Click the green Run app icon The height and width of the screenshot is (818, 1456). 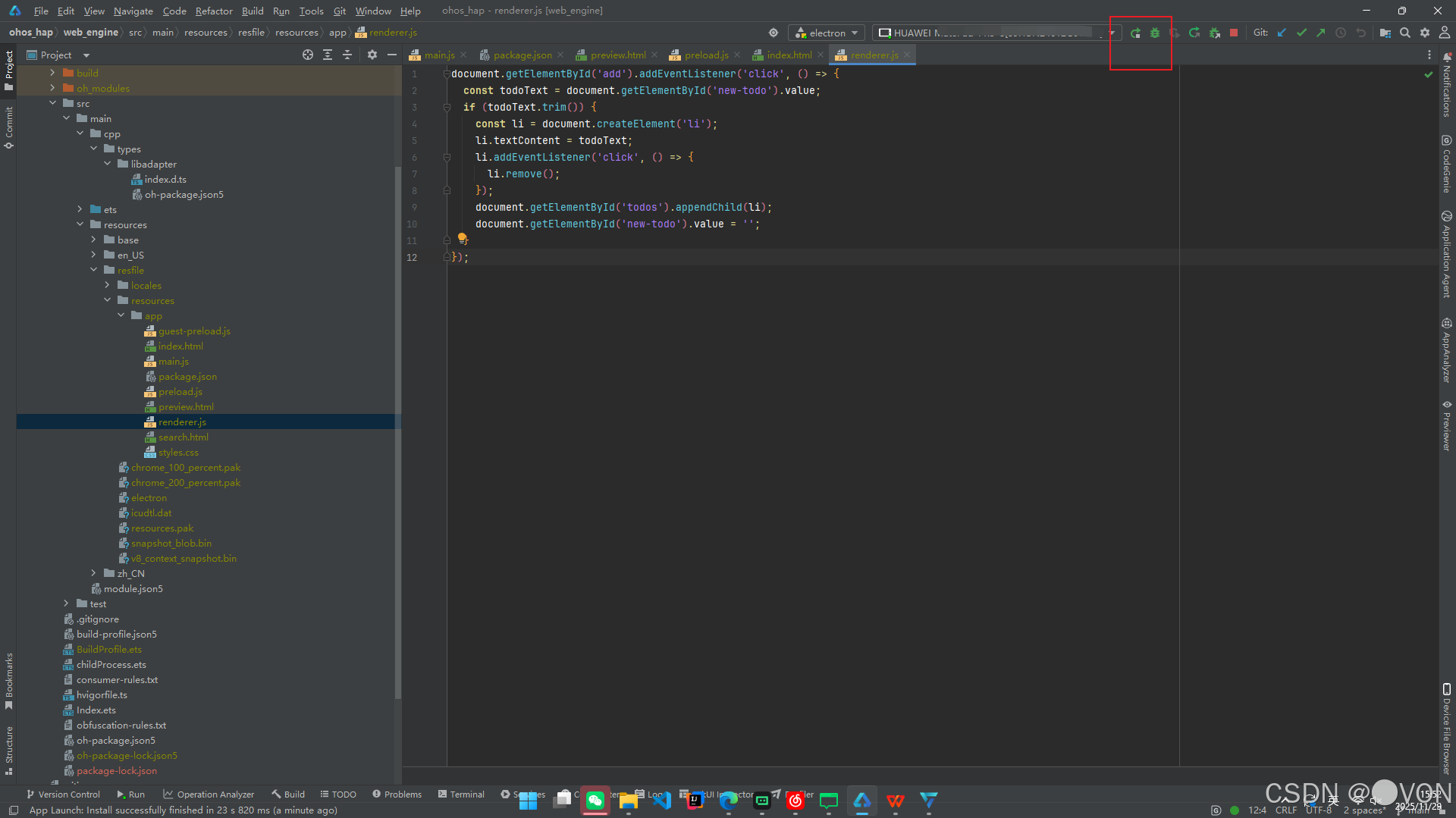pos(1135,33)
